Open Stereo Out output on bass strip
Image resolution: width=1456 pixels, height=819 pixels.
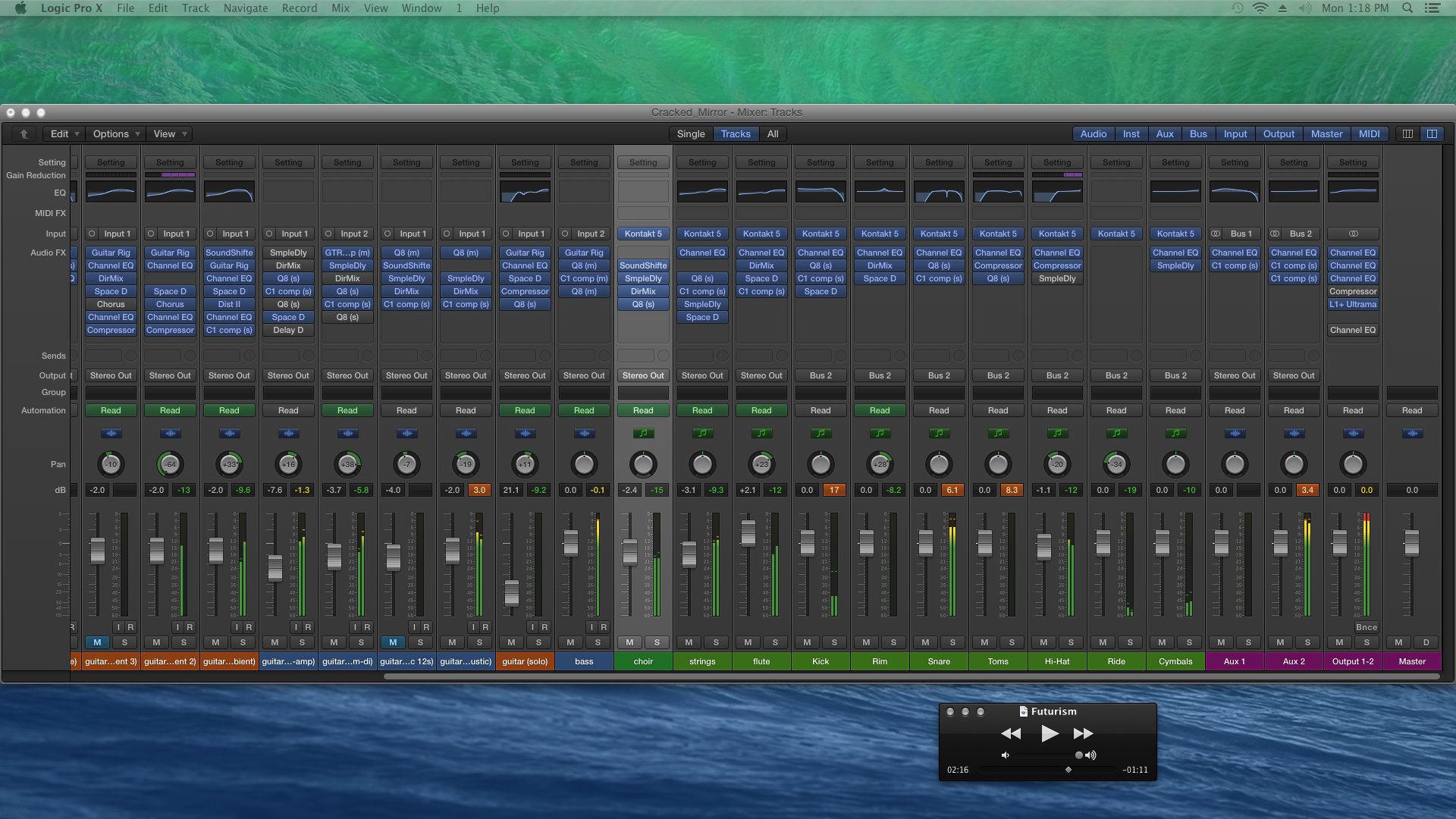(584, 375)
